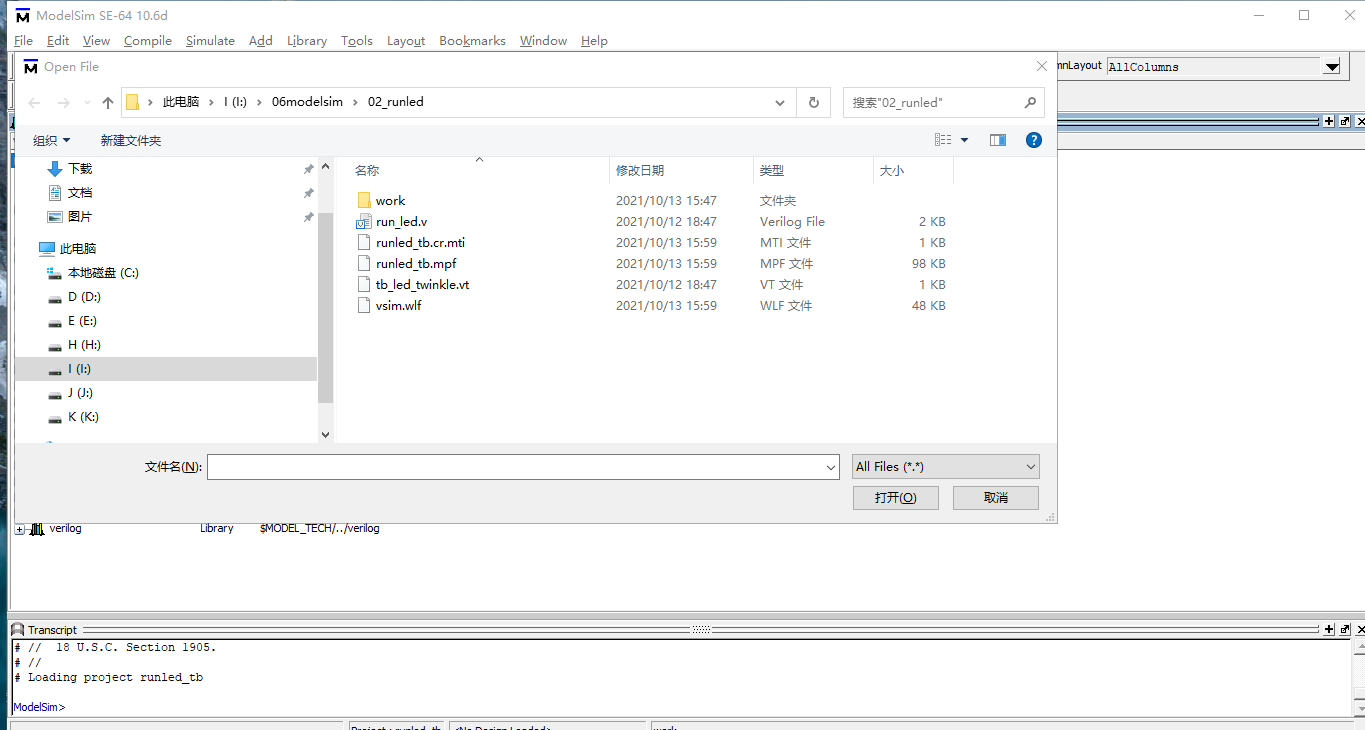The height and width of the screenshot is (730, 1365).
Task: Open the Edit menu
Action: coord(58,41)
